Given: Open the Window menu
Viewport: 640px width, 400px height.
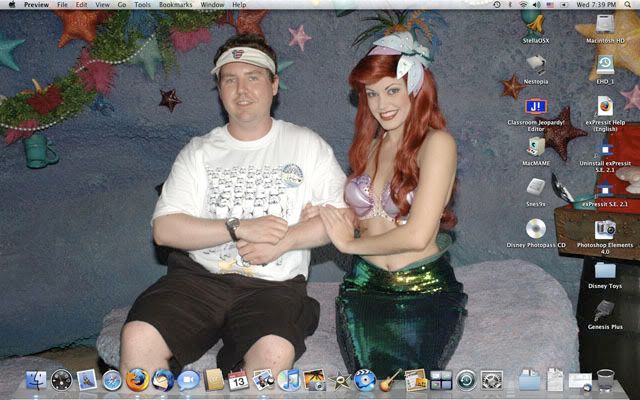Looking at the screenshot, I should click(x=212, y=5).
